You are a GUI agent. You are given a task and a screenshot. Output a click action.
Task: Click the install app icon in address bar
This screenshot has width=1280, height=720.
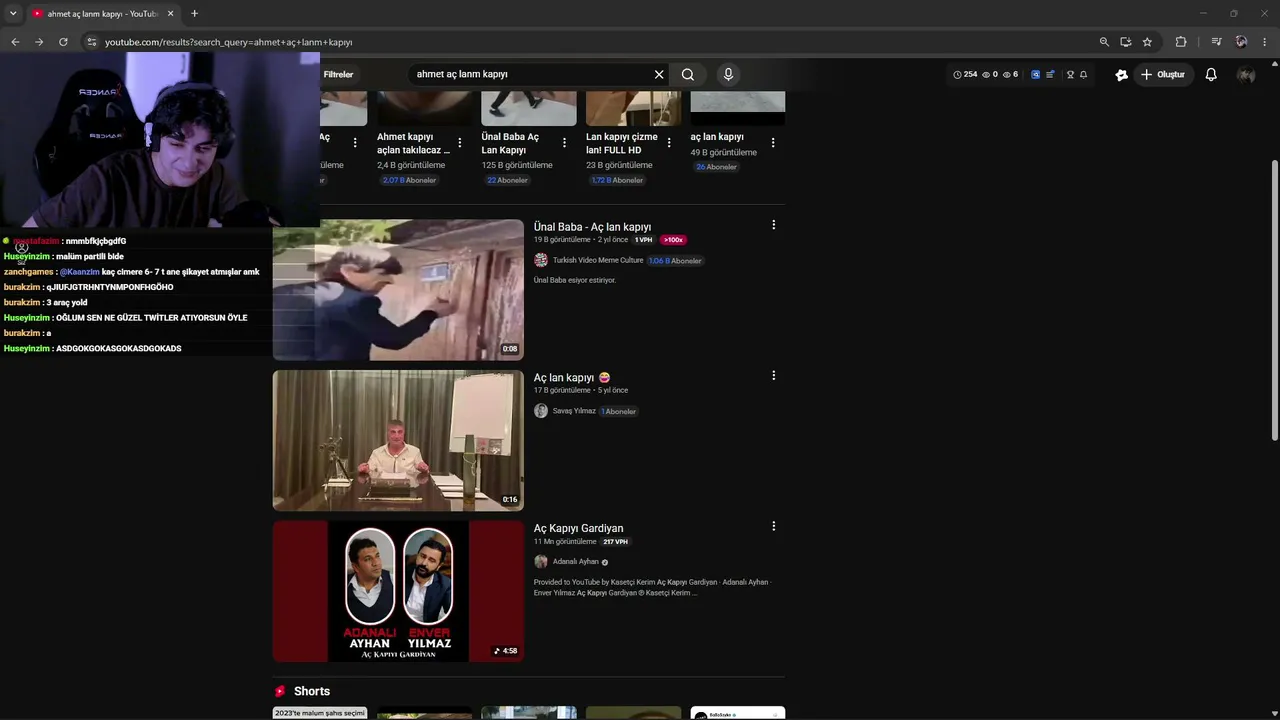click(1125, 42)
